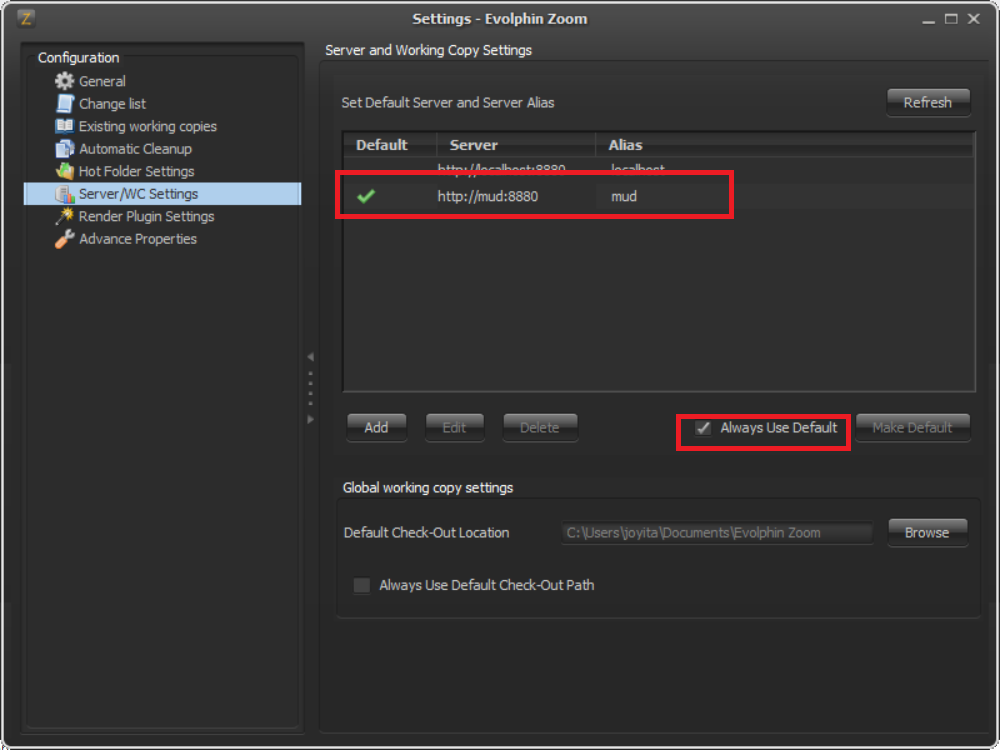Image resolution: width=1000 pixels, height=750 pixels.
Task: Click the Advance Properties wrench icon
Action: point(64,239)
